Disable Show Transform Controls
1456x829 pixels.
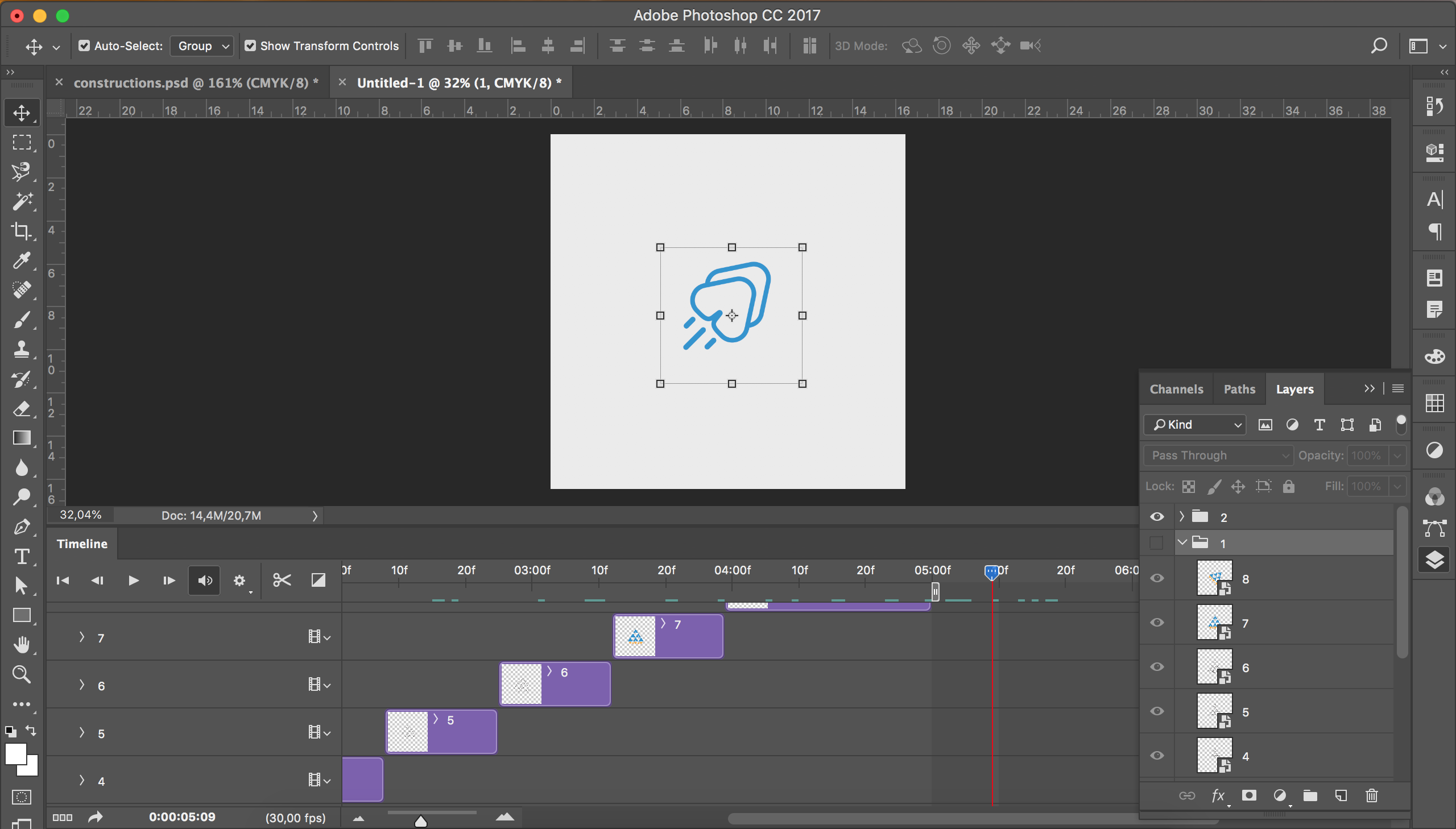coord(250,45)
